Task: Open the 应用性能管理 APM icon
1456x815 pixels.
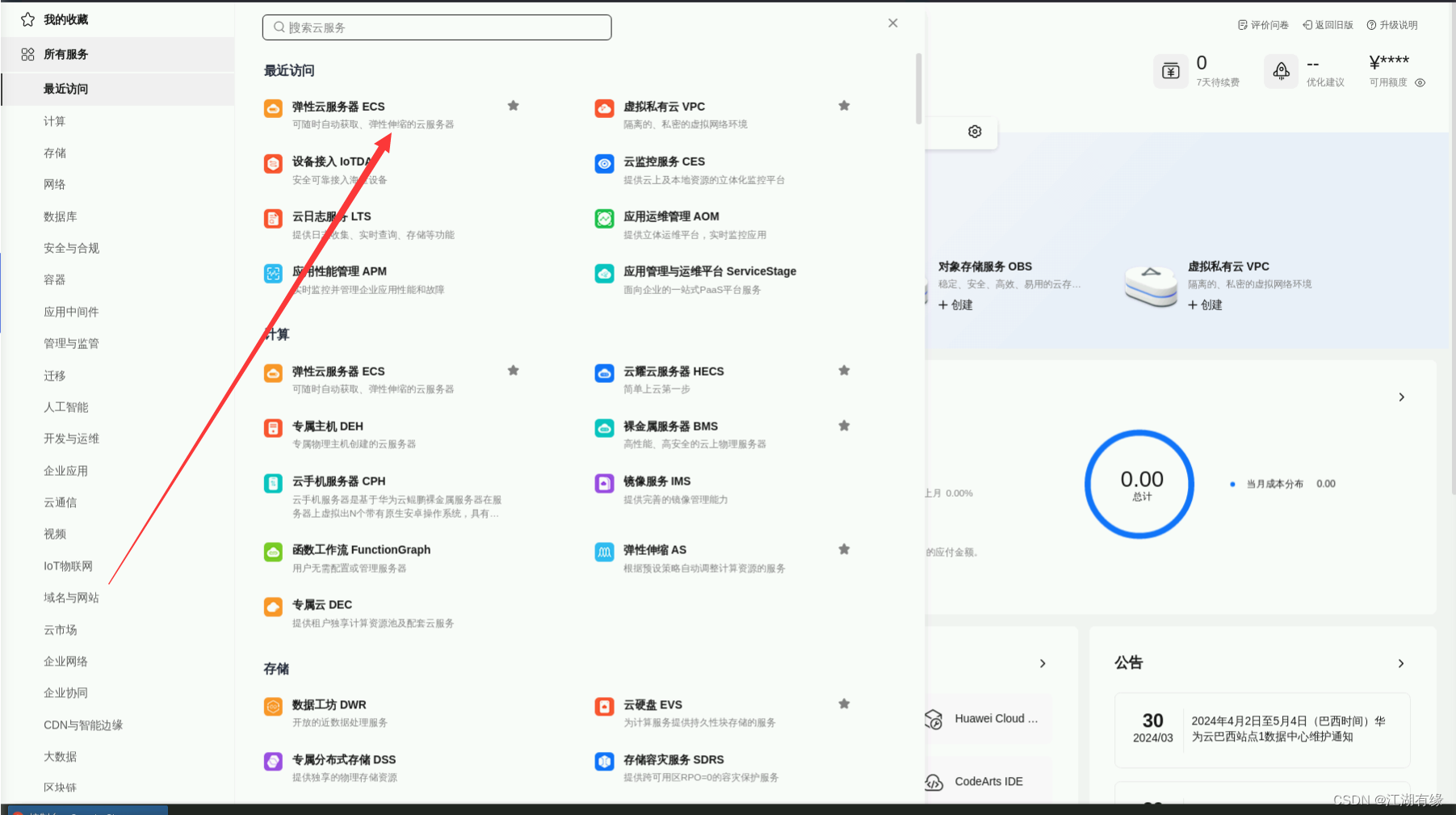Action: click(x=273, y=273)
